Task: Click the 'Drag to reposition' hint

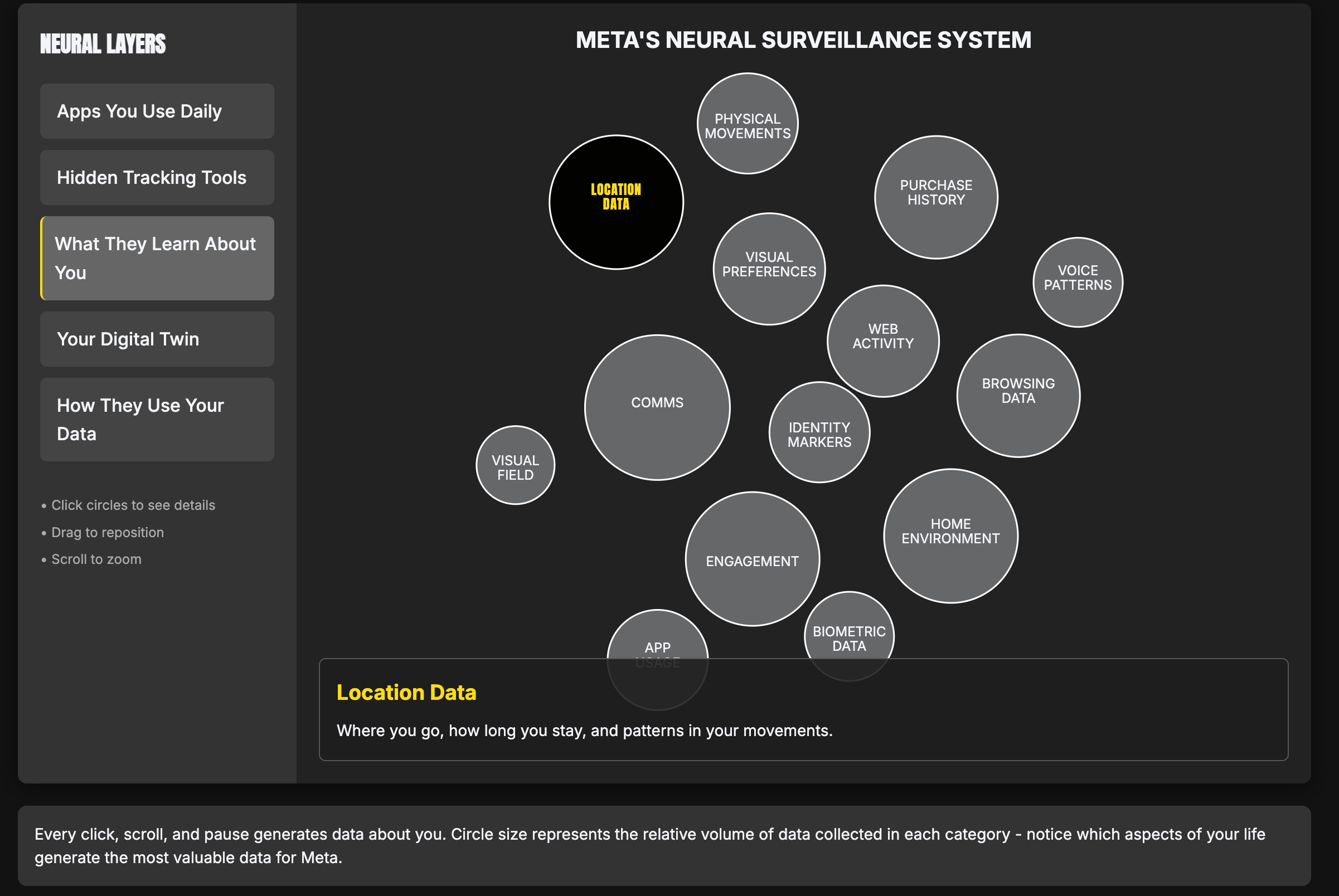Action: coord(108,533)
